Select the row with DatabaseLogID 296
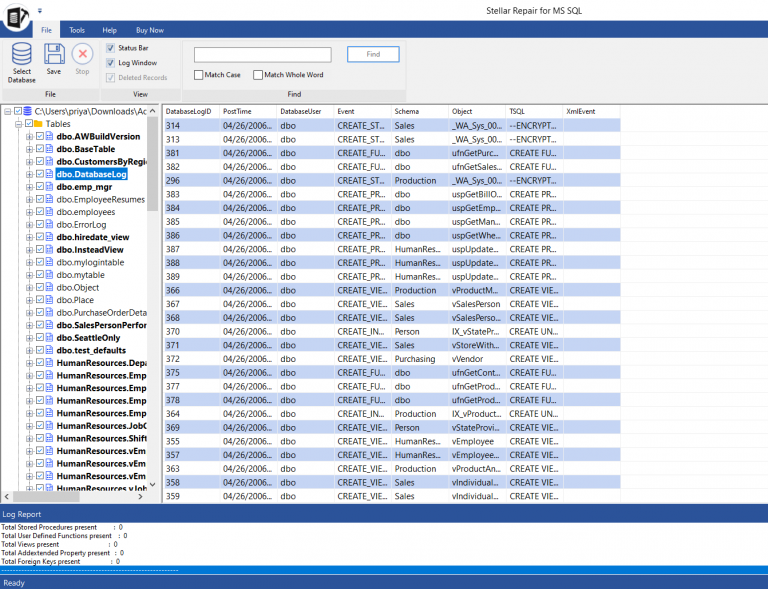 point(391,180)
